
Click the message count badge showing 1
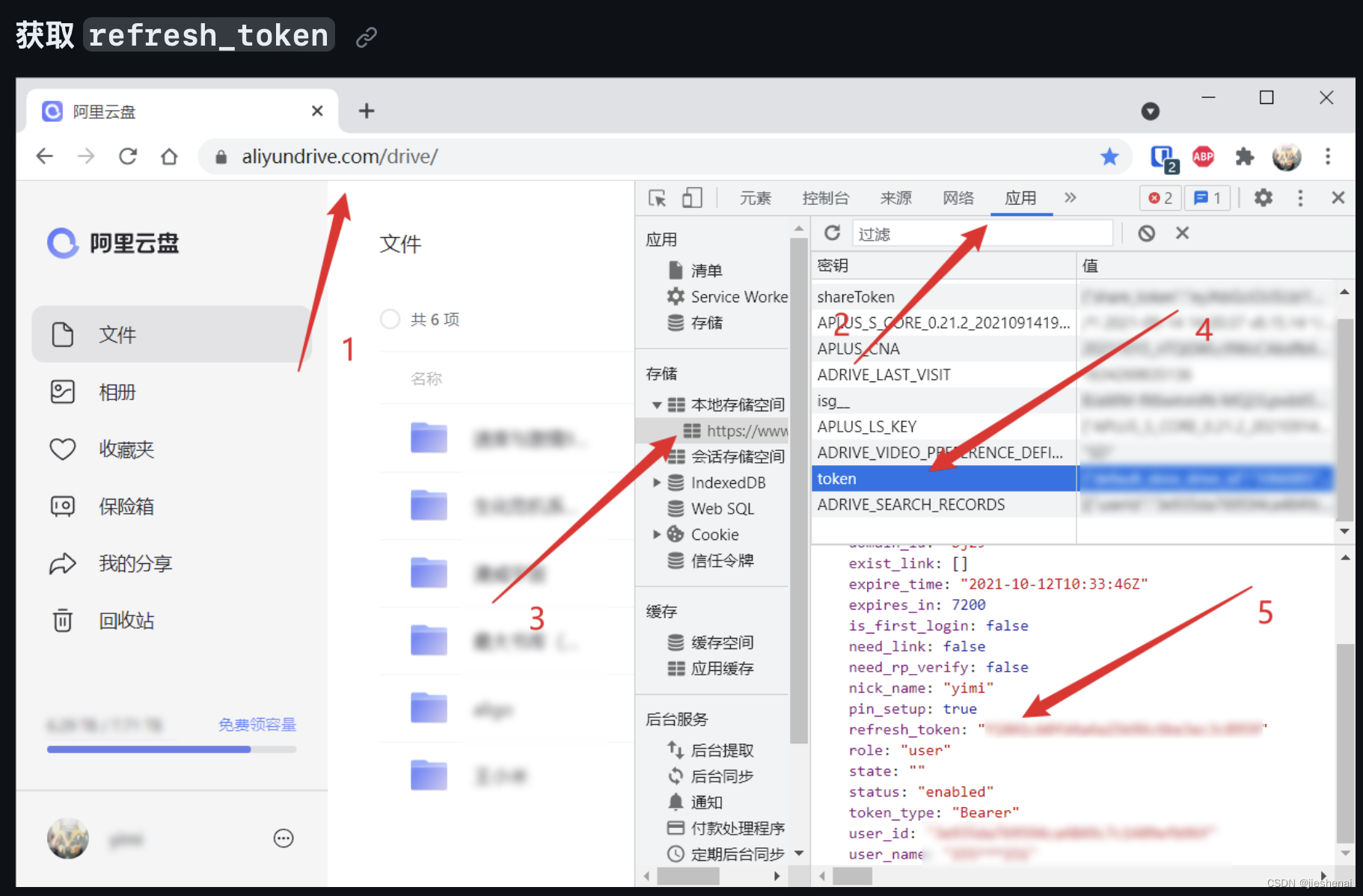point(1207,198)
